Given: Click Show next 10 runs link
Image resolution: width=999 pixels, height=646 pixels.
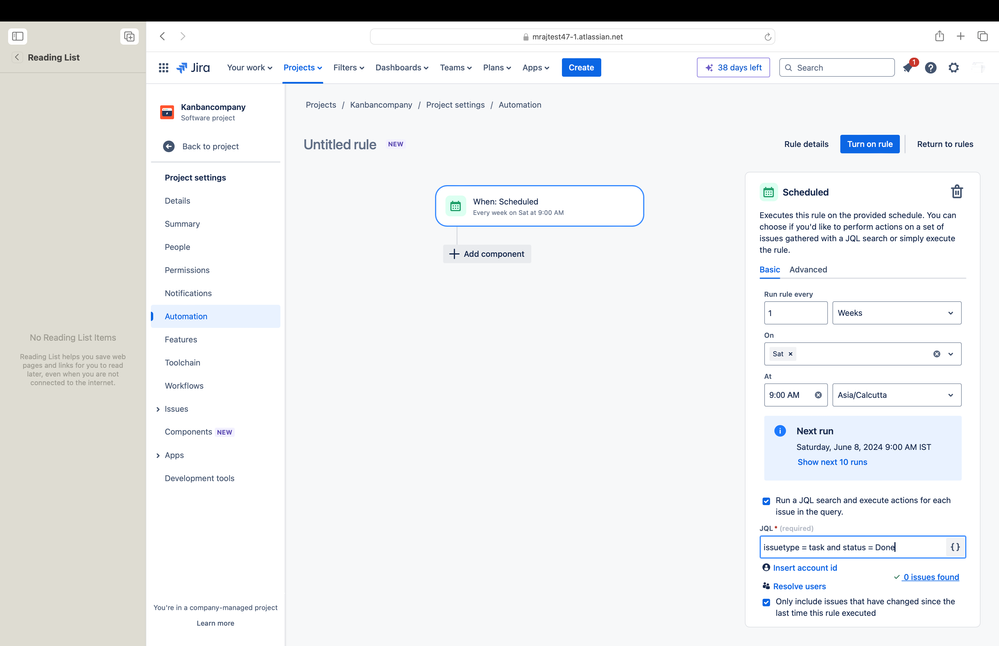Looking at the screenshot, I should 832,463.
